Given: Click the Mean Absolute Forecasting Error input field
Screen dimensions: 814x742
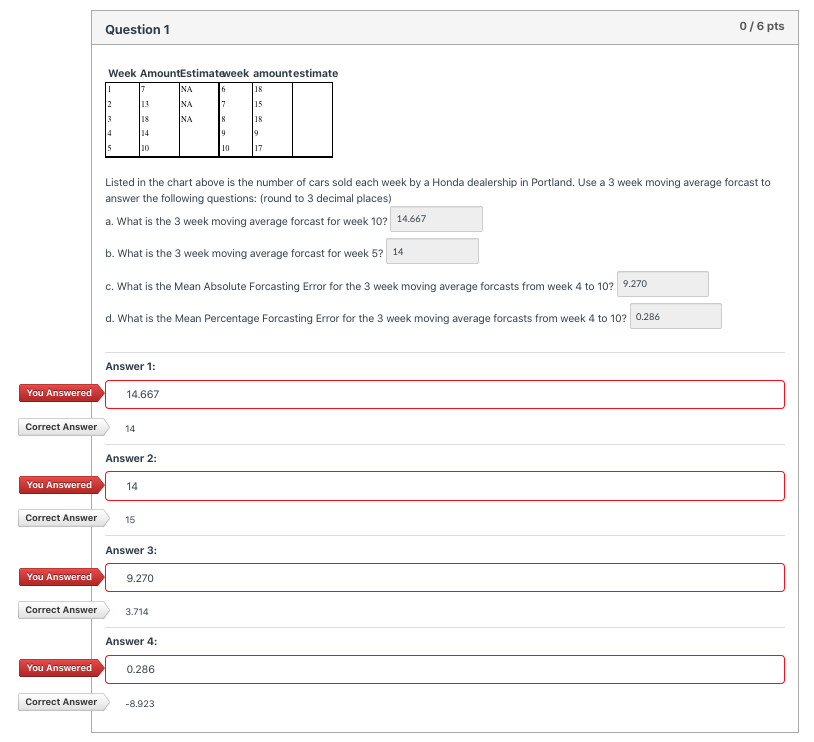Looking at the screenshot, I should tap(662, 284).
